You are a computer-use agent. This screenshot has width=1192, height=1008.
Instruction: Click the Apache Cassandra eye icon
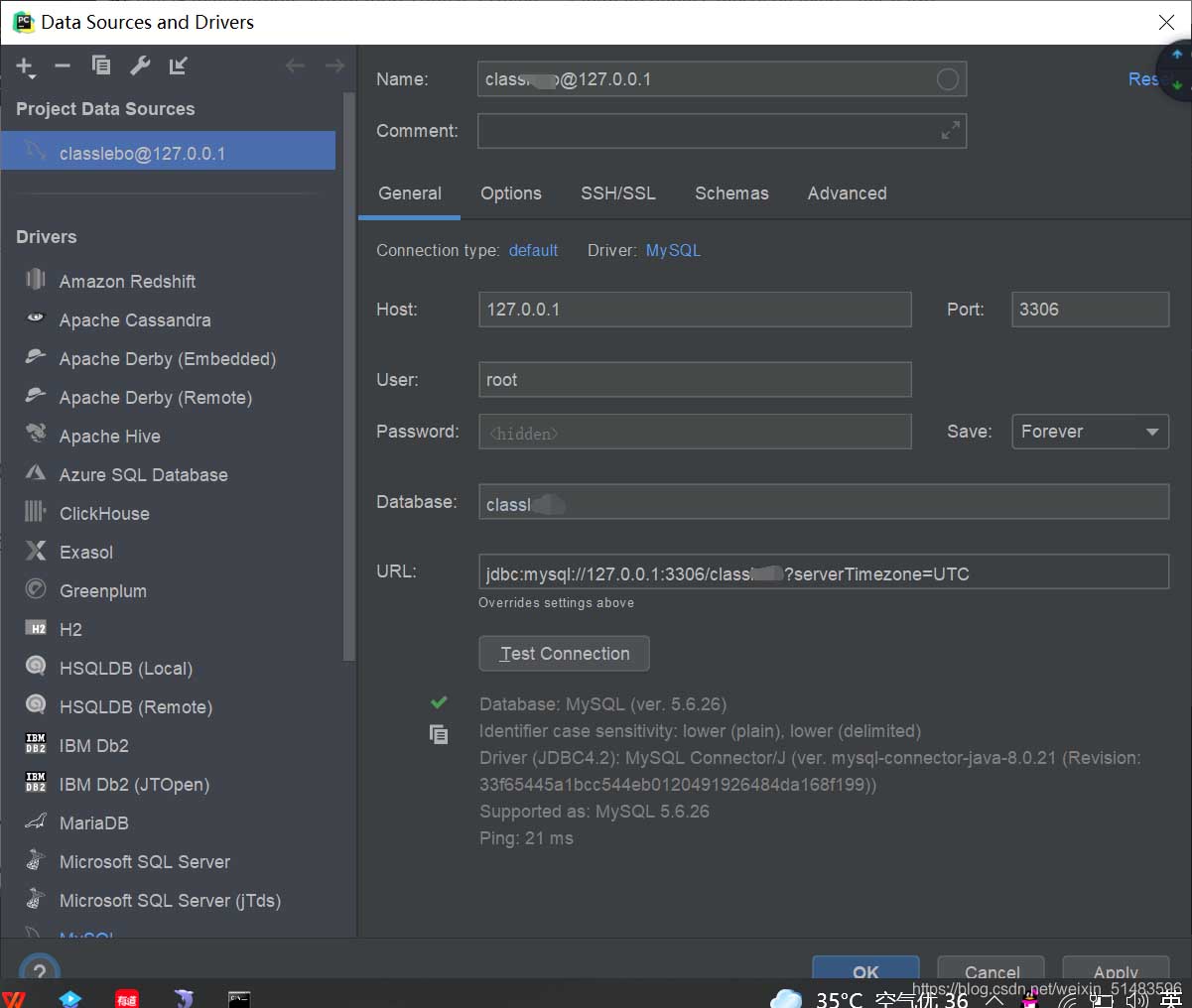36,318
